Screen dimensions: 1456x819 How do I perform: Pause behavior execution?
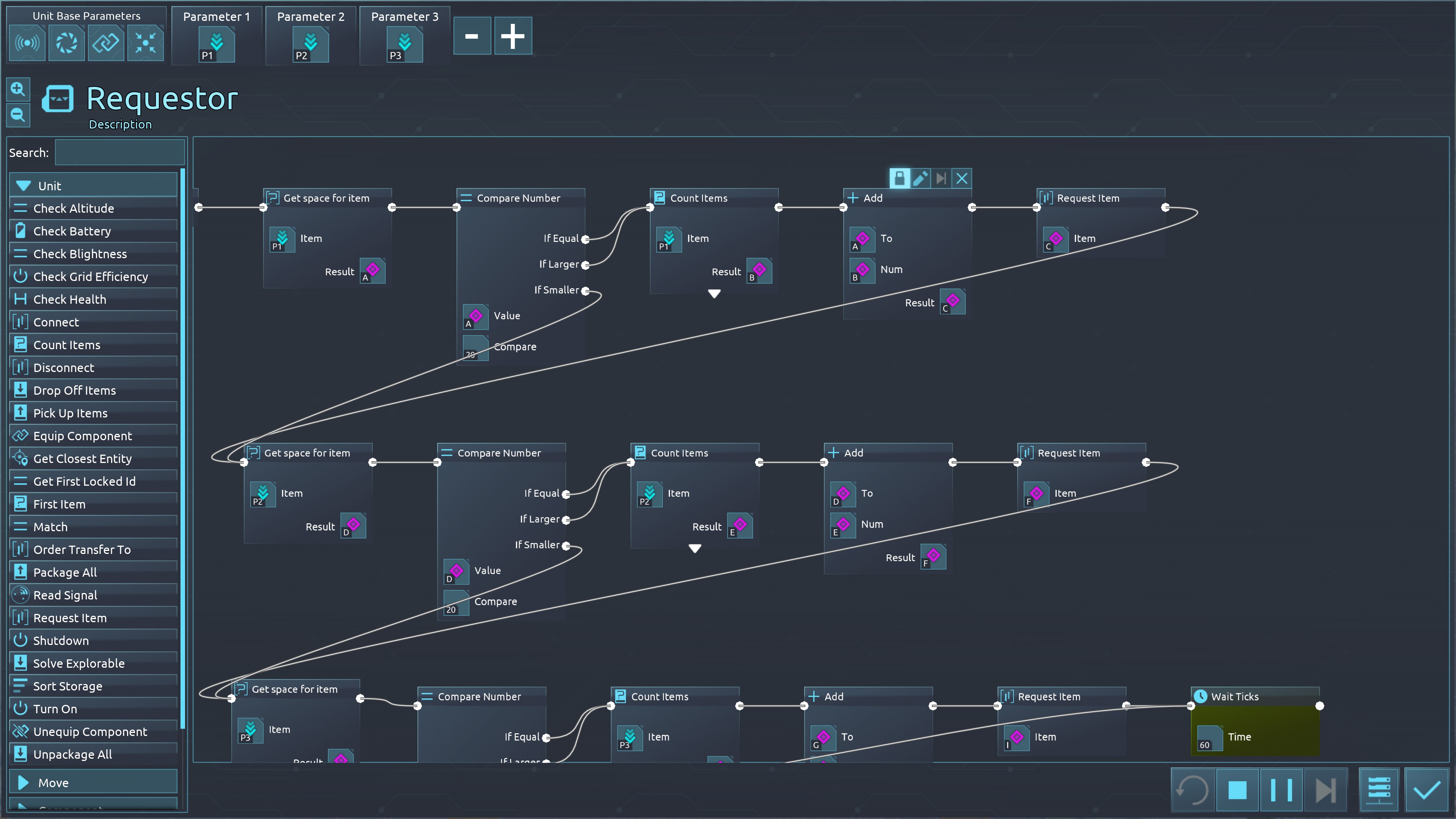[x=1281, y=789]
